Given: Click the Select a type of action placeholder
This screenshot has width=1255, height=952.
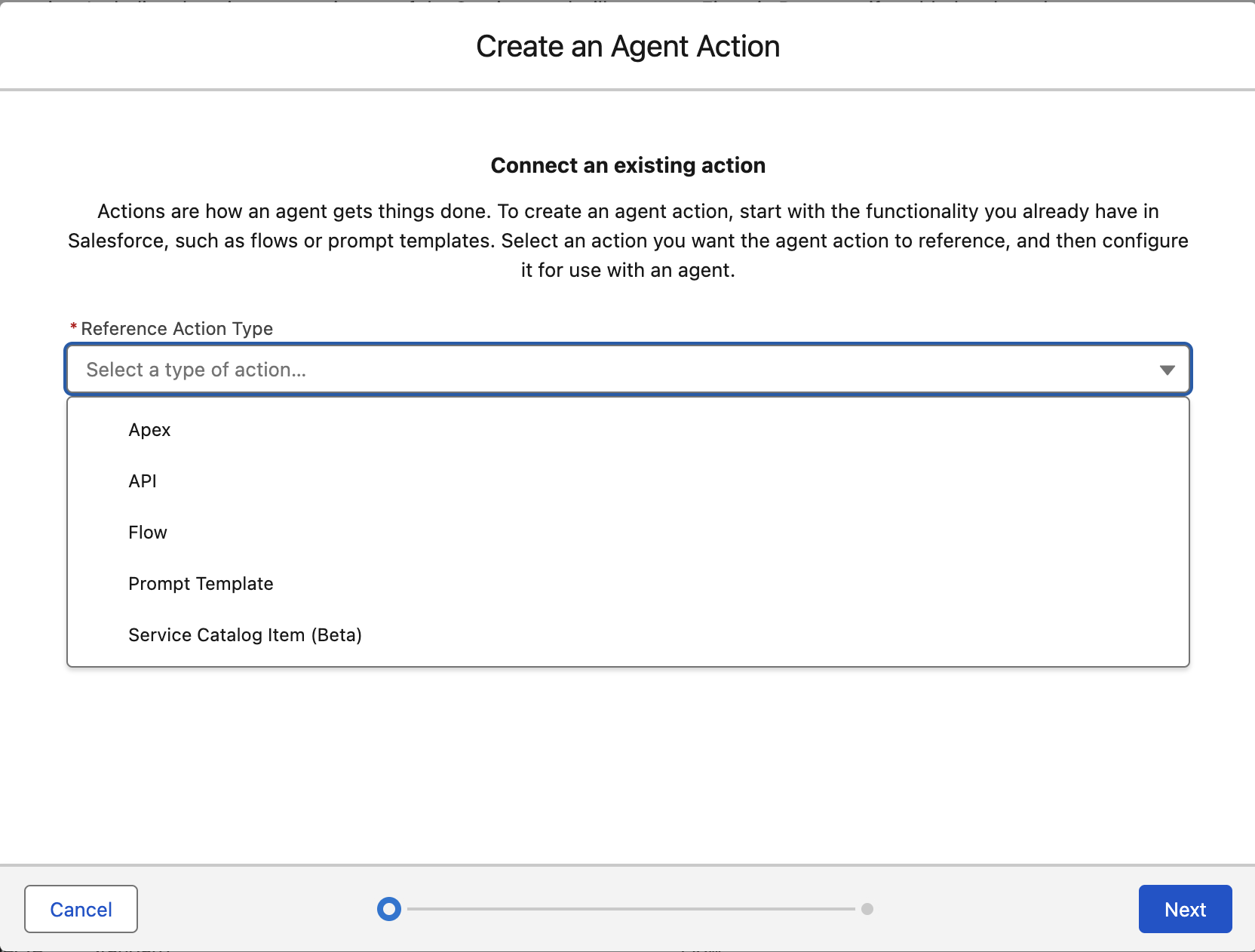Looking at the screenshot, I should click(196, 370).
